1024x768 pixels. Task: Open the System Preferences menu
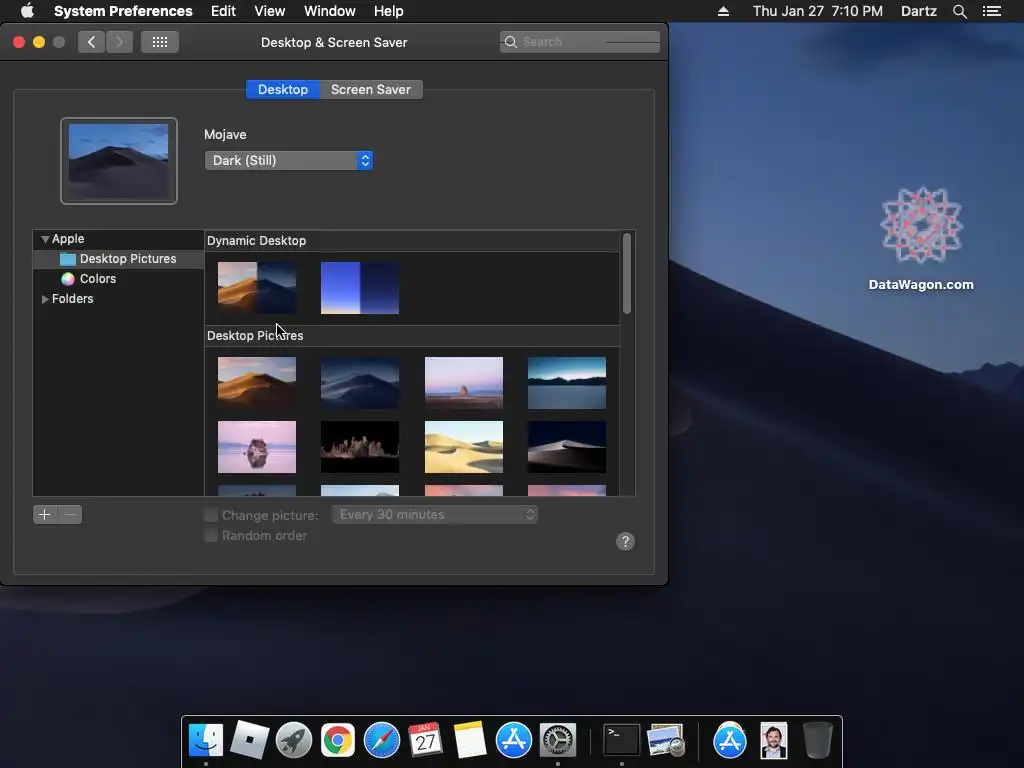(x=123, y=11)
